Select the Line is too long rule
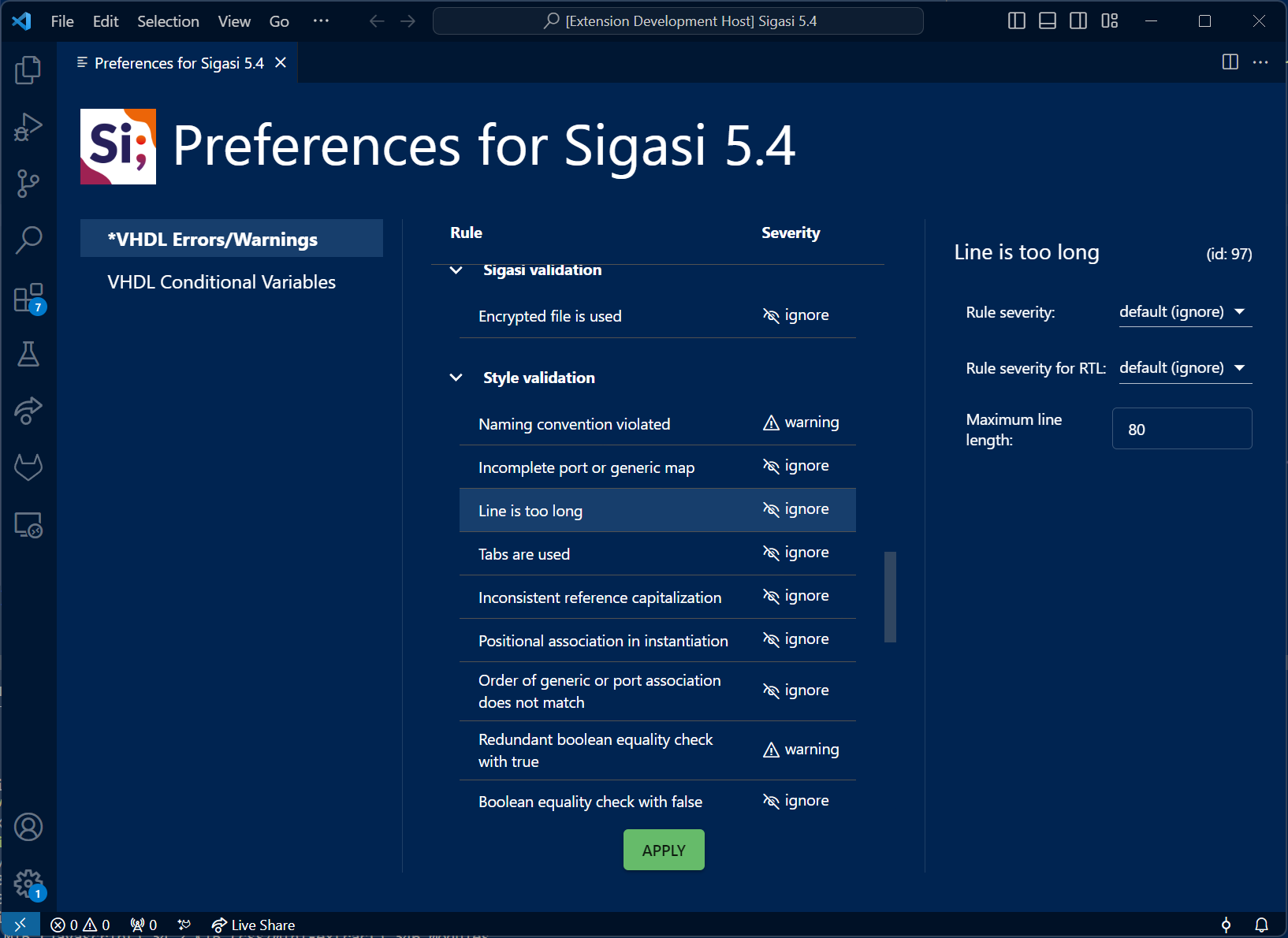This screenshot has height=938, width=1288. pyautogui.click(x=657, y=510)
